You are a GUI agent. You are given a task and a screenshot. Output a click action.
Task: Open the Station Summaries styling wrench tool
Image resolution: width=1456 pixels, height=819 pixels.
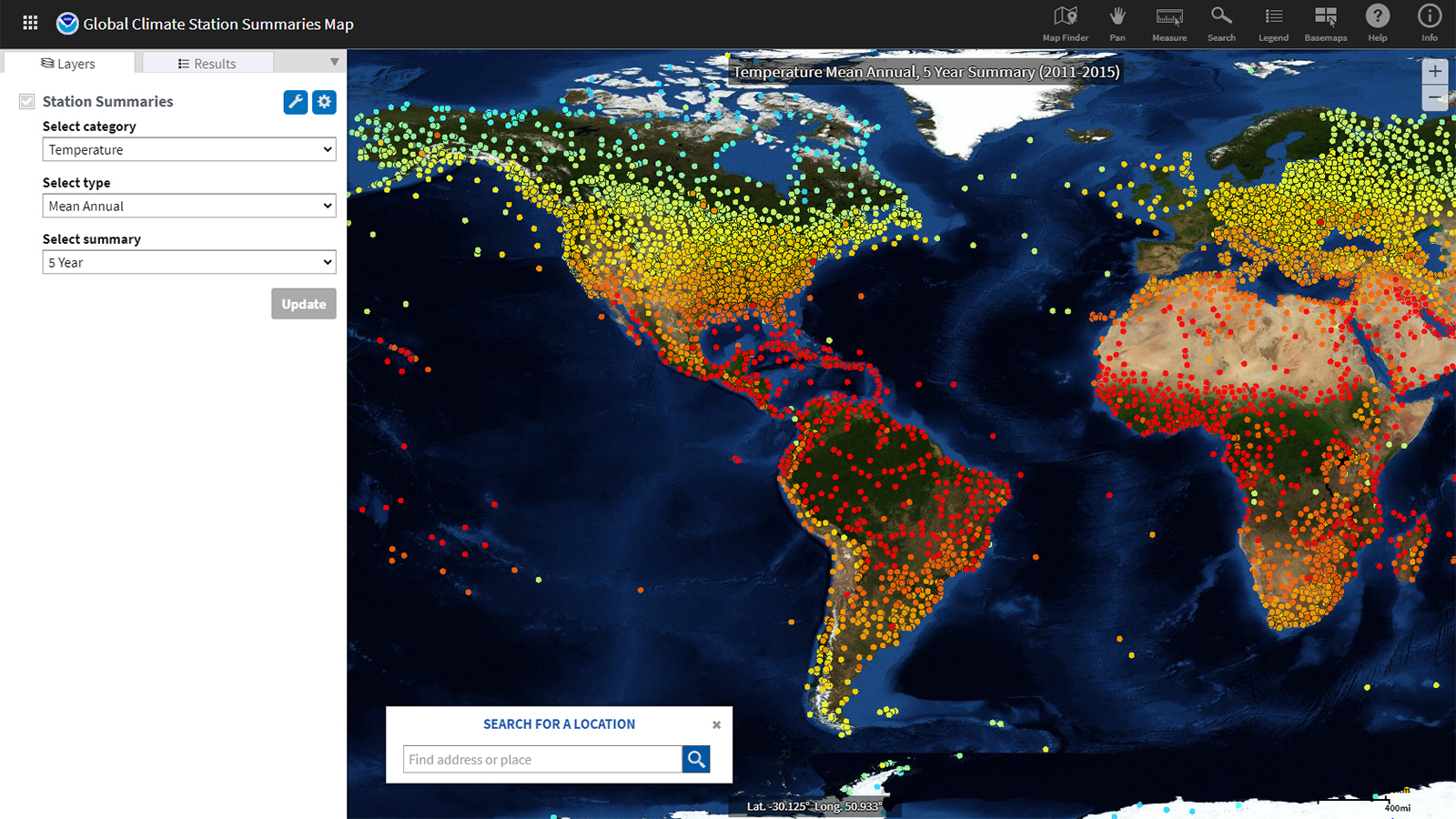(x=294, y=102)
